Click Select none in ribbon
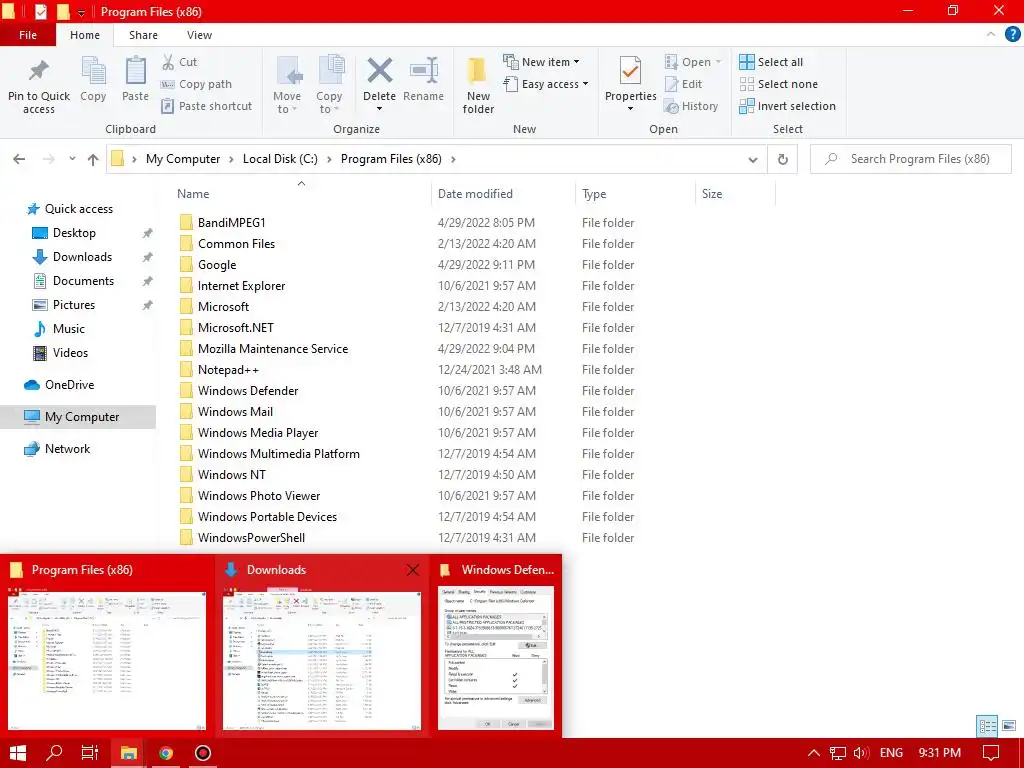Image resolution: width=1024 pixels, height=768 pixels. 778,84
